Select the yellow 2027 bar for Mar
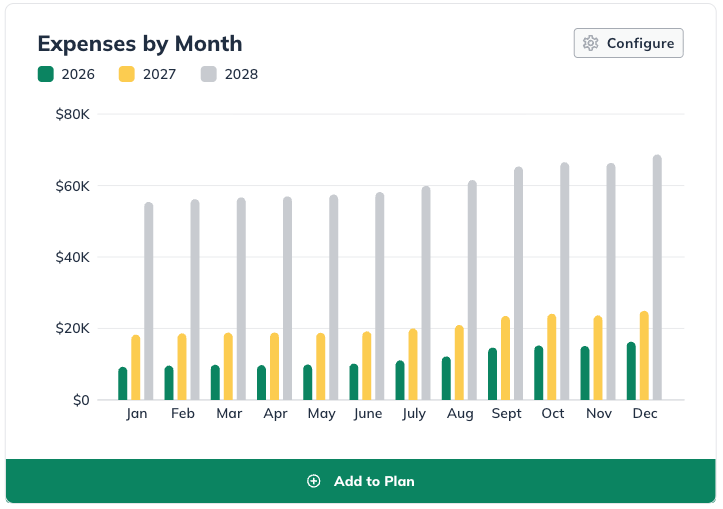 coord(228,366)
